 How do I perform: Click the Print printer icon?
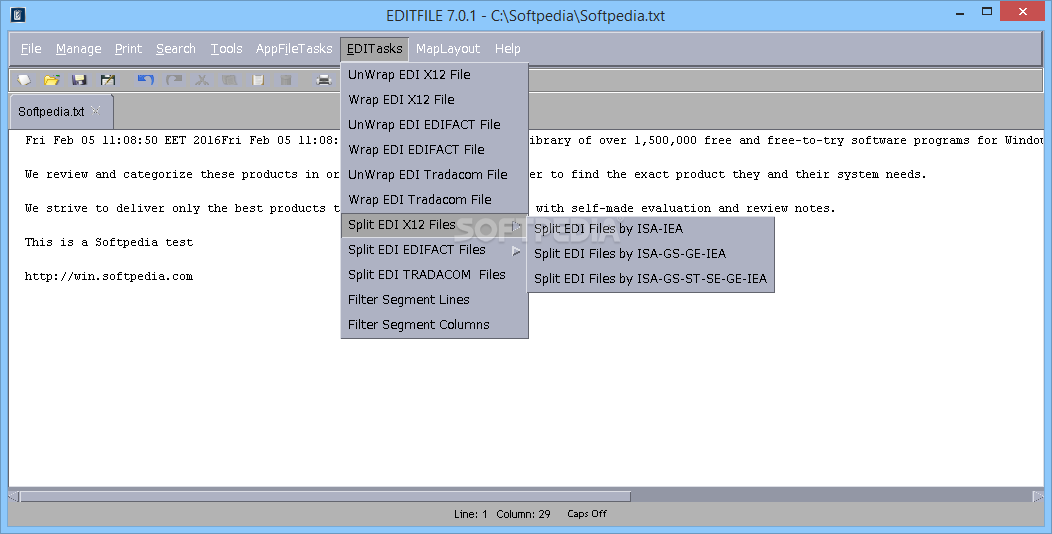[x=324, y=81]
